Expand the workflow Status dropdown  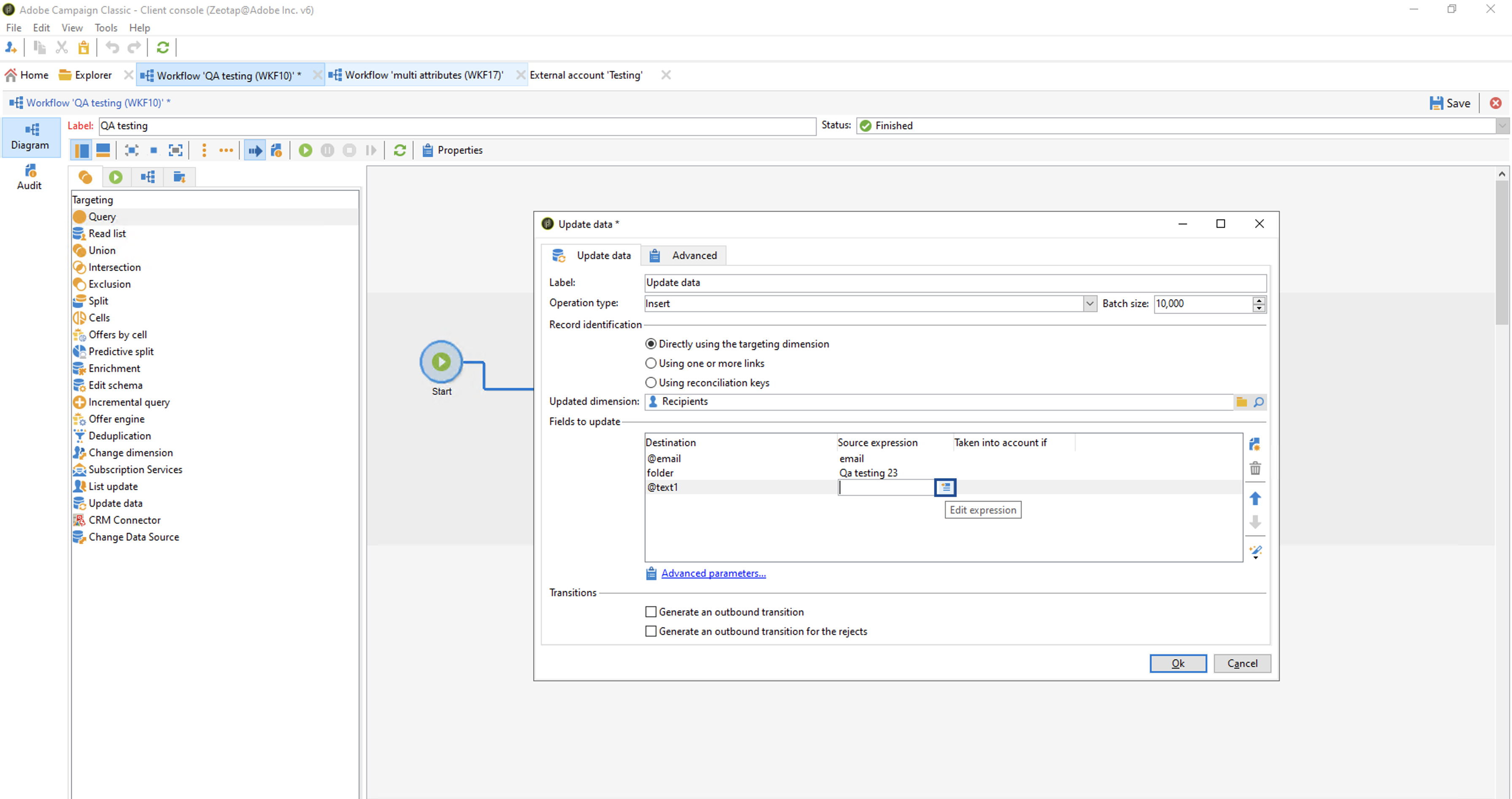coord(1502,126)
